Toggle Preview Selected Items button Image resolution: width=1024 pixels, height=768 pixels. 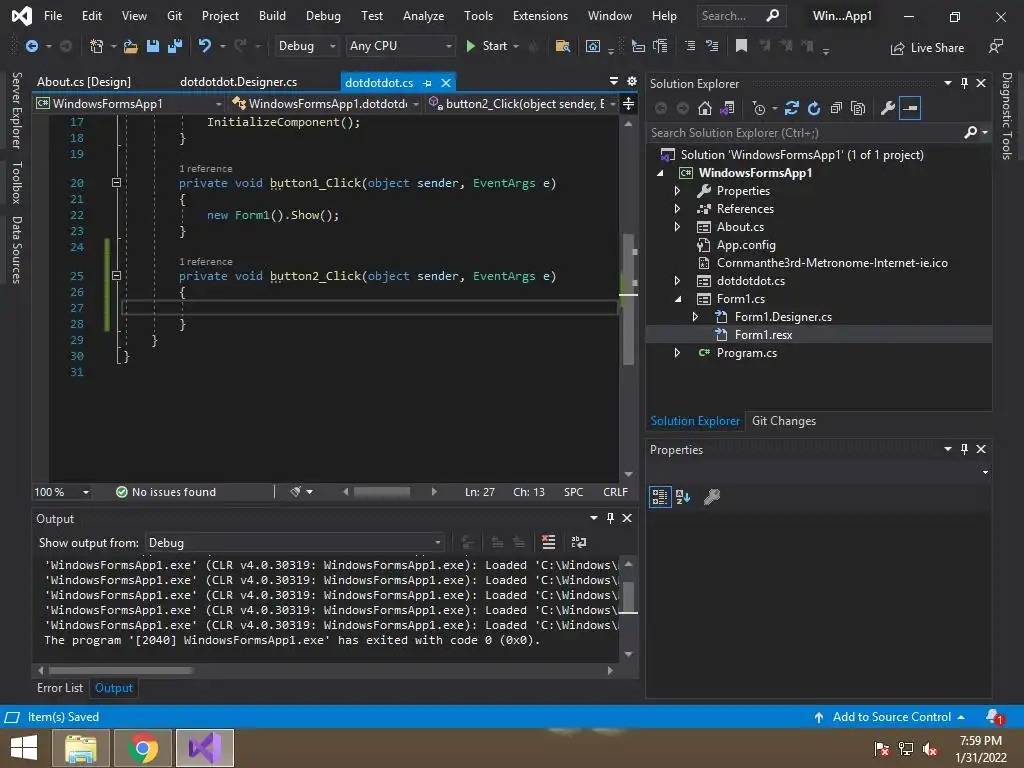click(910, 108)
